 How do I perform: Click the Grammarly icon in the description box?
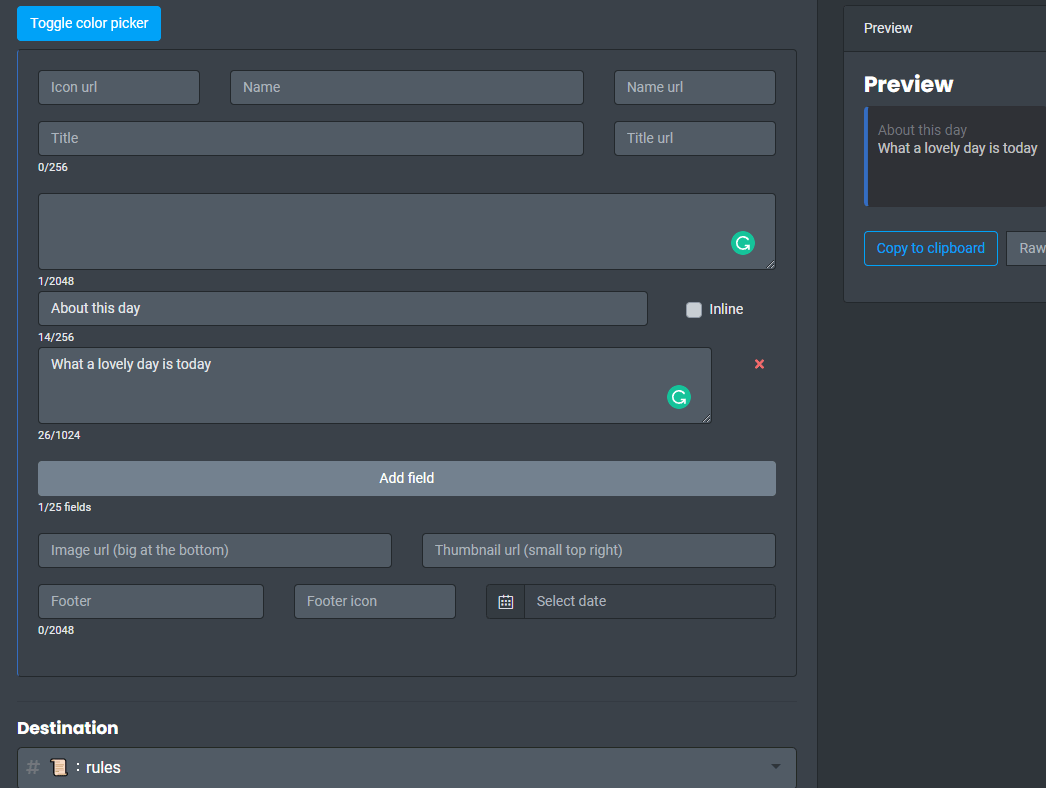pos(743,243)
